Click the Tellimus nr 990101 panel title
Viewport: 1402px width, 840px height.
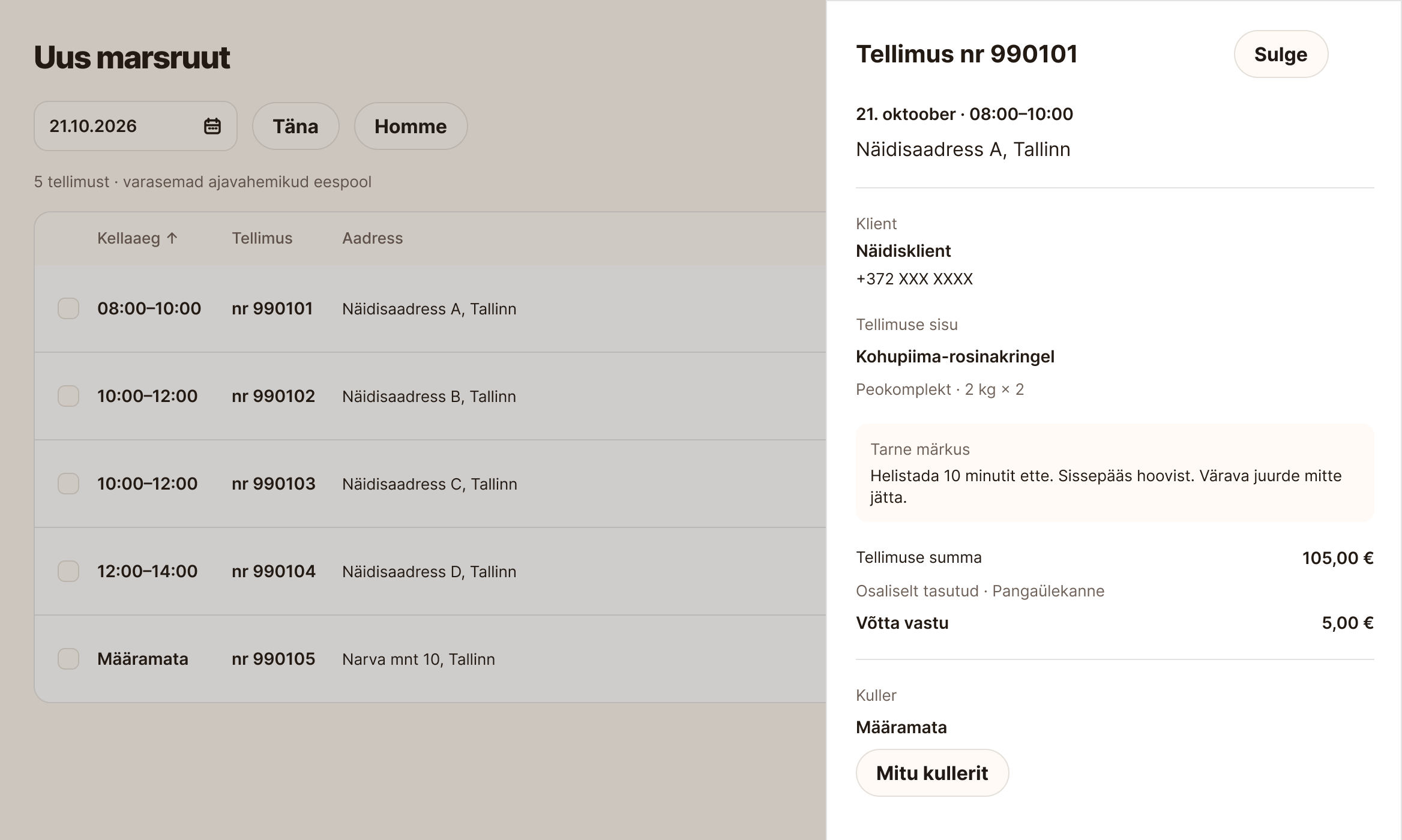coord(966,54)
